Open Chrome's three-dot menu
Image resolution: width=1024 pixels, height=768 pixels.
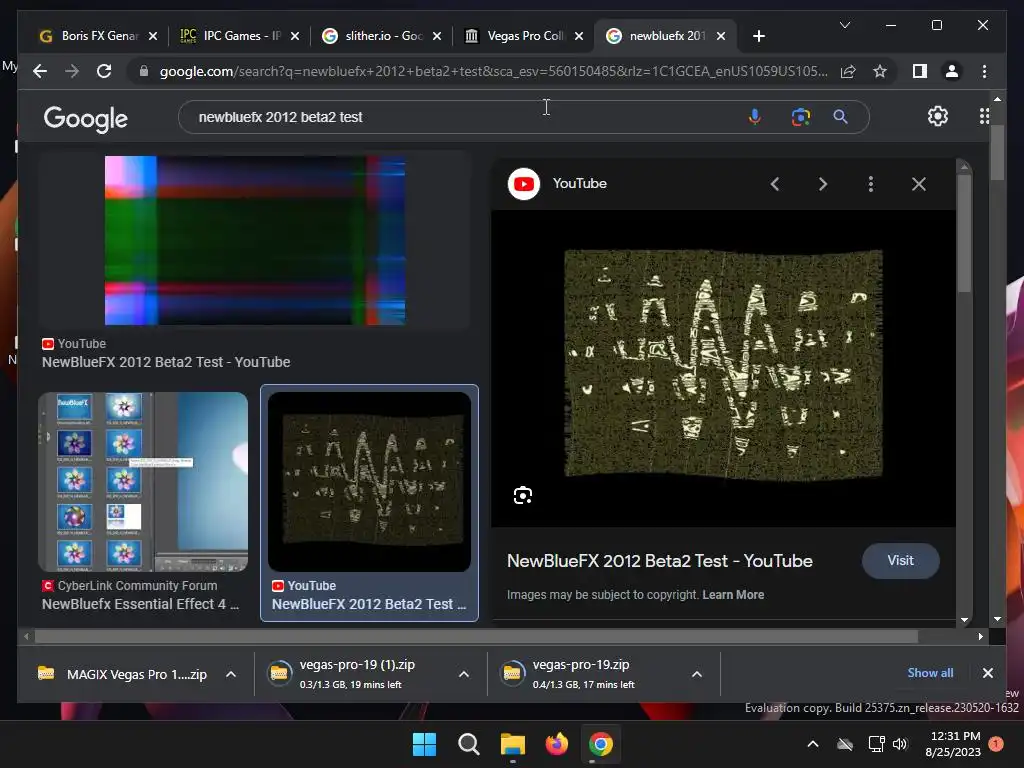point(984,71)
